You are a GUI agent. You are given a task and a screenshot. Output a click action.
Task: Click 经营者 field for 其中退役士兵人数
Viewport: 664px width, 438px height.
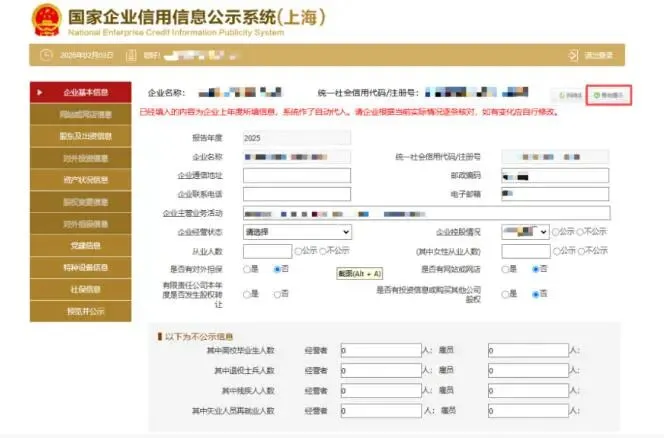tap(381, 370)
